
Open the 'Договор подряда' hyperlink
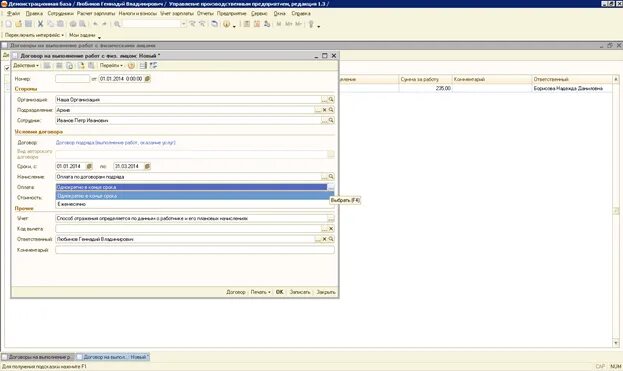[x=116, y=142]
